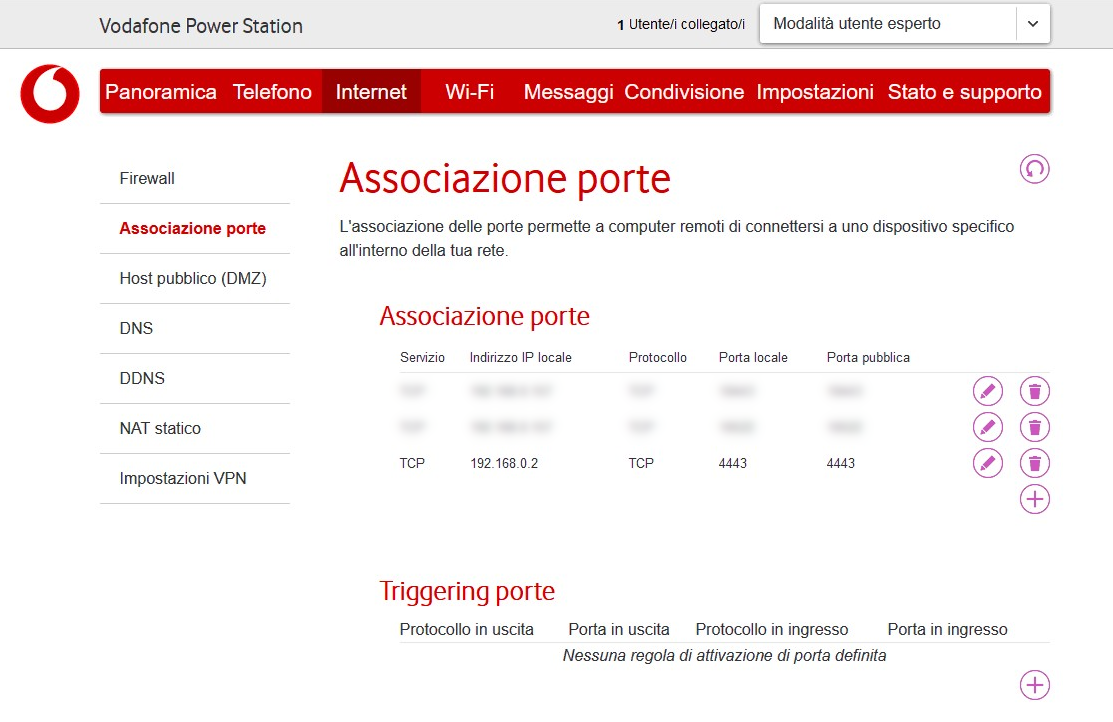Open Host pubblico (DMZ) settings
This screenshot has width=1113, height=722.
[192, 278]
